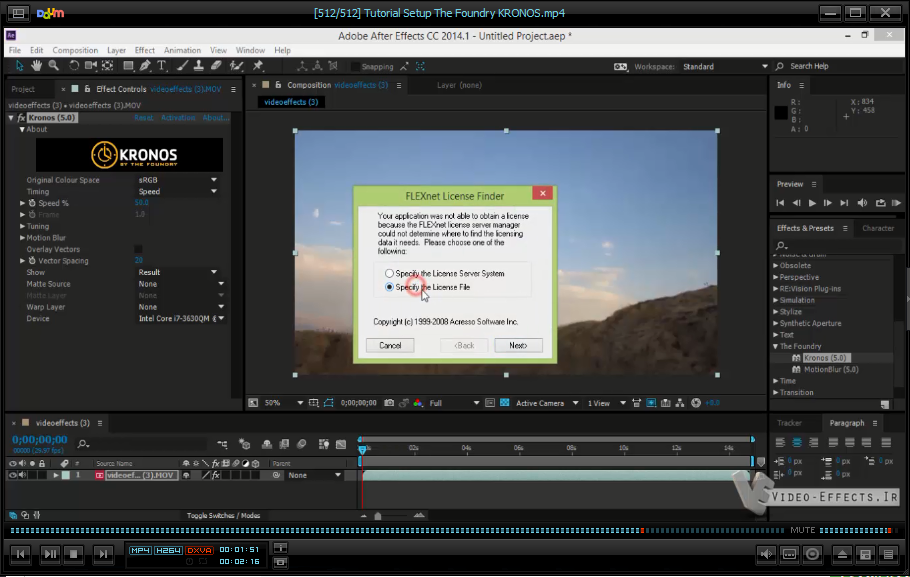Image resolution: width=910 pixels, height=577 pixels.
Task: Select the Unified Camera tool
Action: (x=91, y=66)
